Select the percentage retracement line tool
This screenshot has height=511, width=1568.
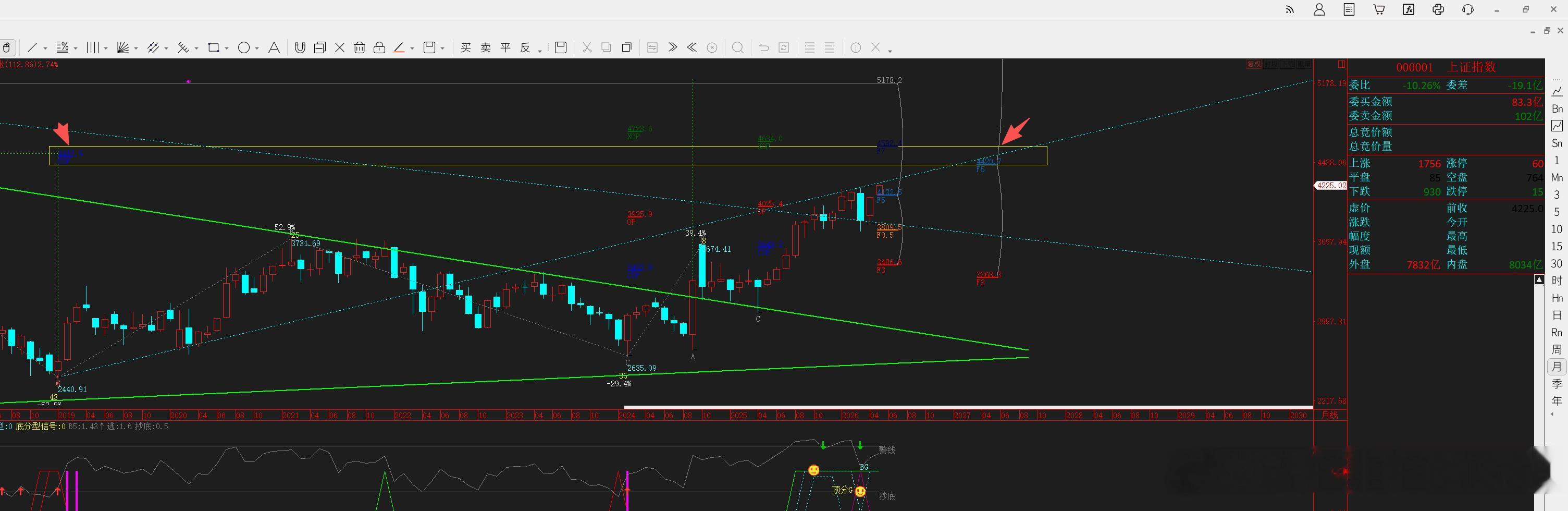(x=62, y=47)
